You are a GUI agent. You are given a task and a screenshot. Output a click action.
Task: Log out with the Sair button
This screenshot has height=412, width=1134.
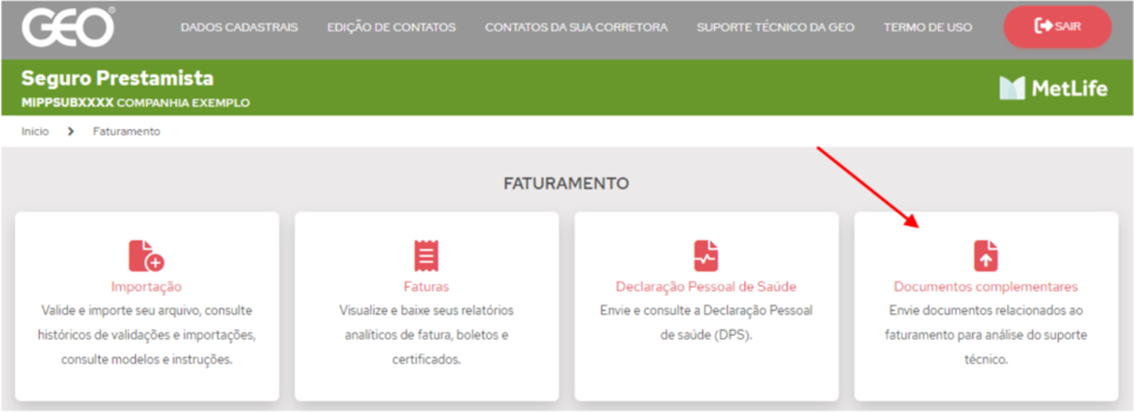(1057, 27)
